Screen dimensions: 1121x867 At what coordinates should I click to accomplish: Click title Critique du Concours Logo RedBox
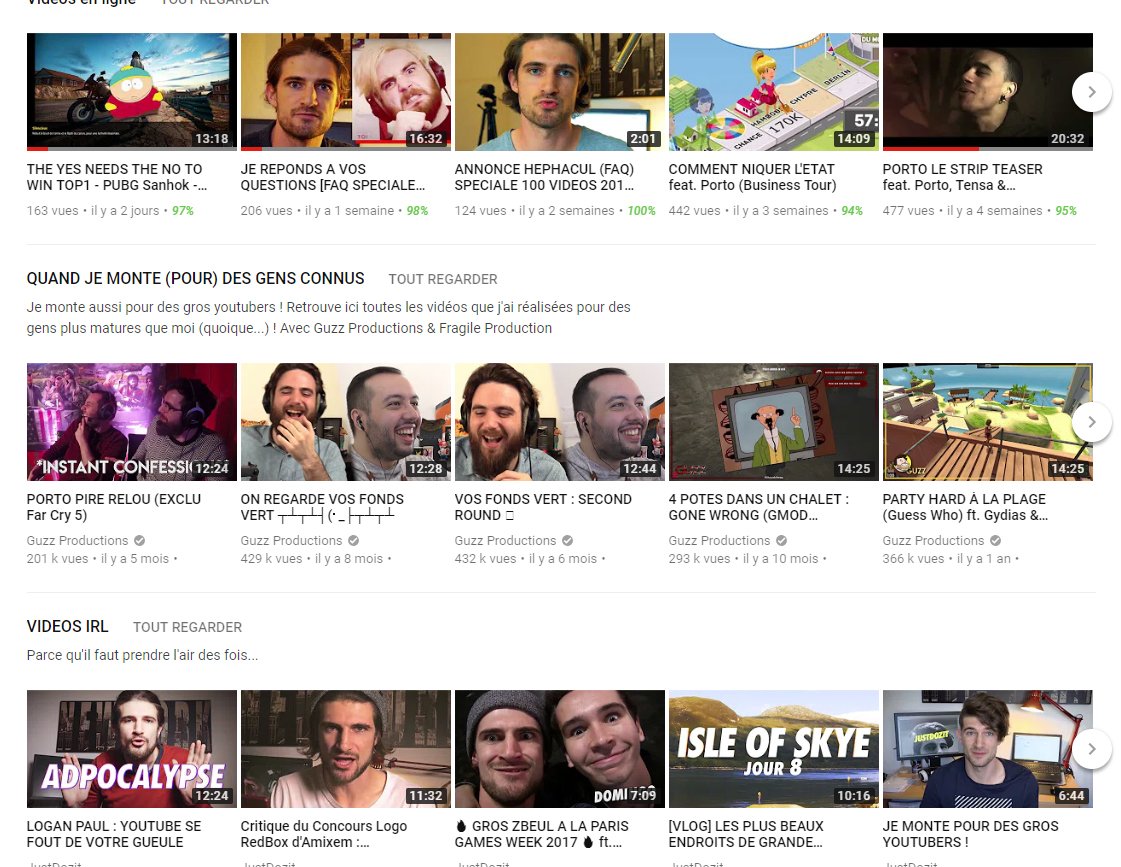(x=324, y=834)
